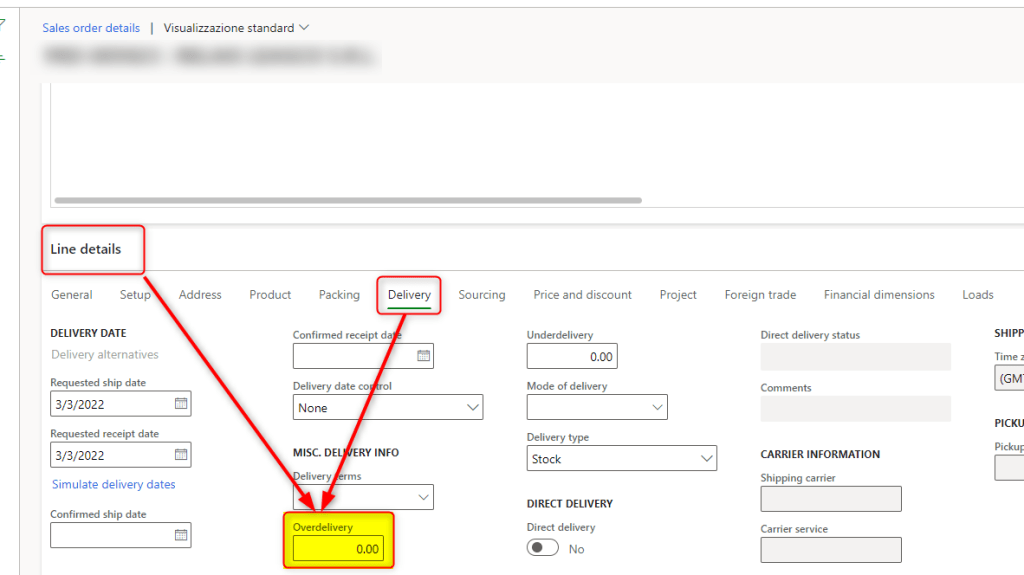Open calendar picker for Confirmed ship date
The width and height of the screenshot is (1024, 575).
180,535
